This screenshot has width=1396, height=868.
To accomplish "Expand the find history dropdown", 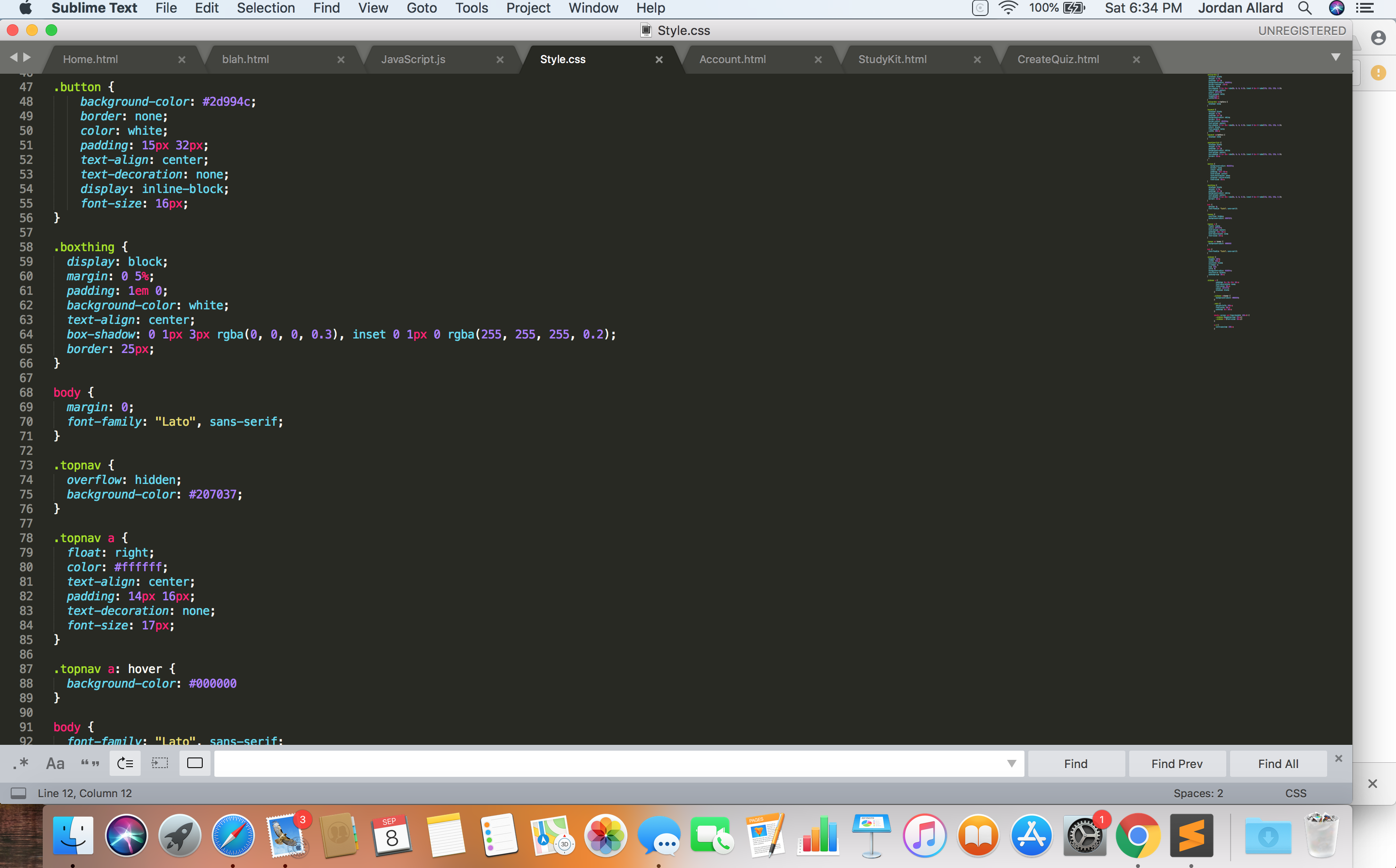I will 1011,764.
